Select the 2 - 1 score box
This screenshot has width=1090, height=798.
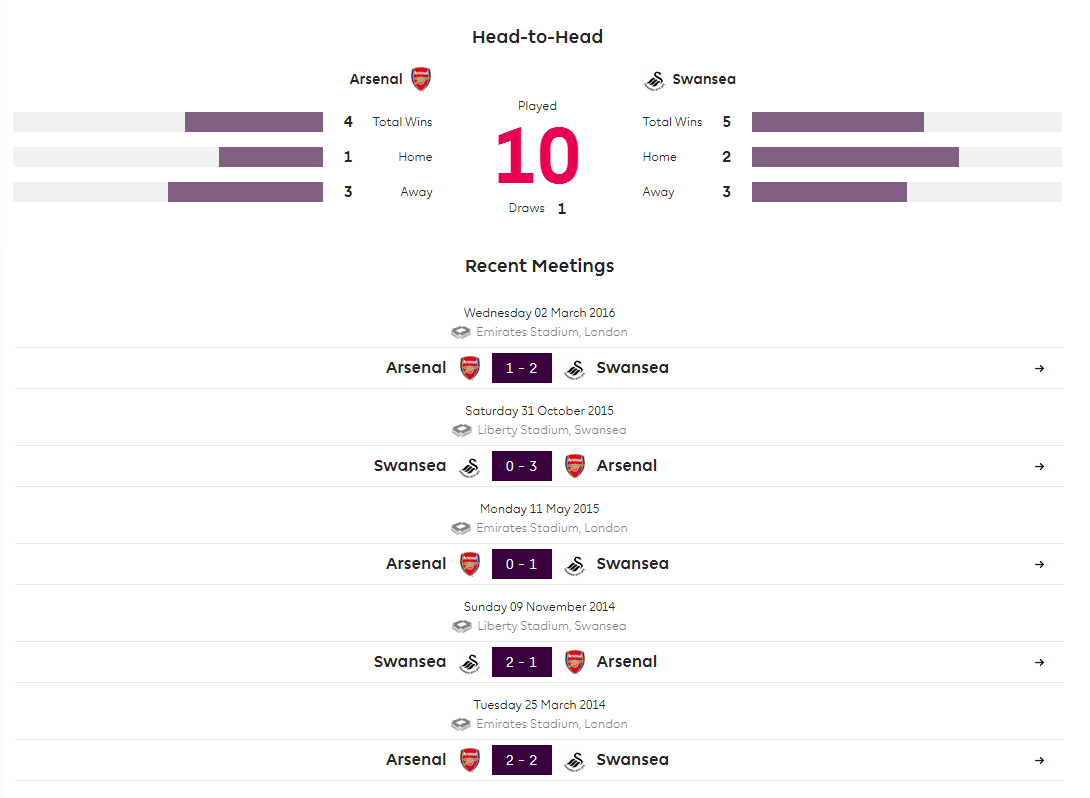pyautogui.click(x=521, y=662)
